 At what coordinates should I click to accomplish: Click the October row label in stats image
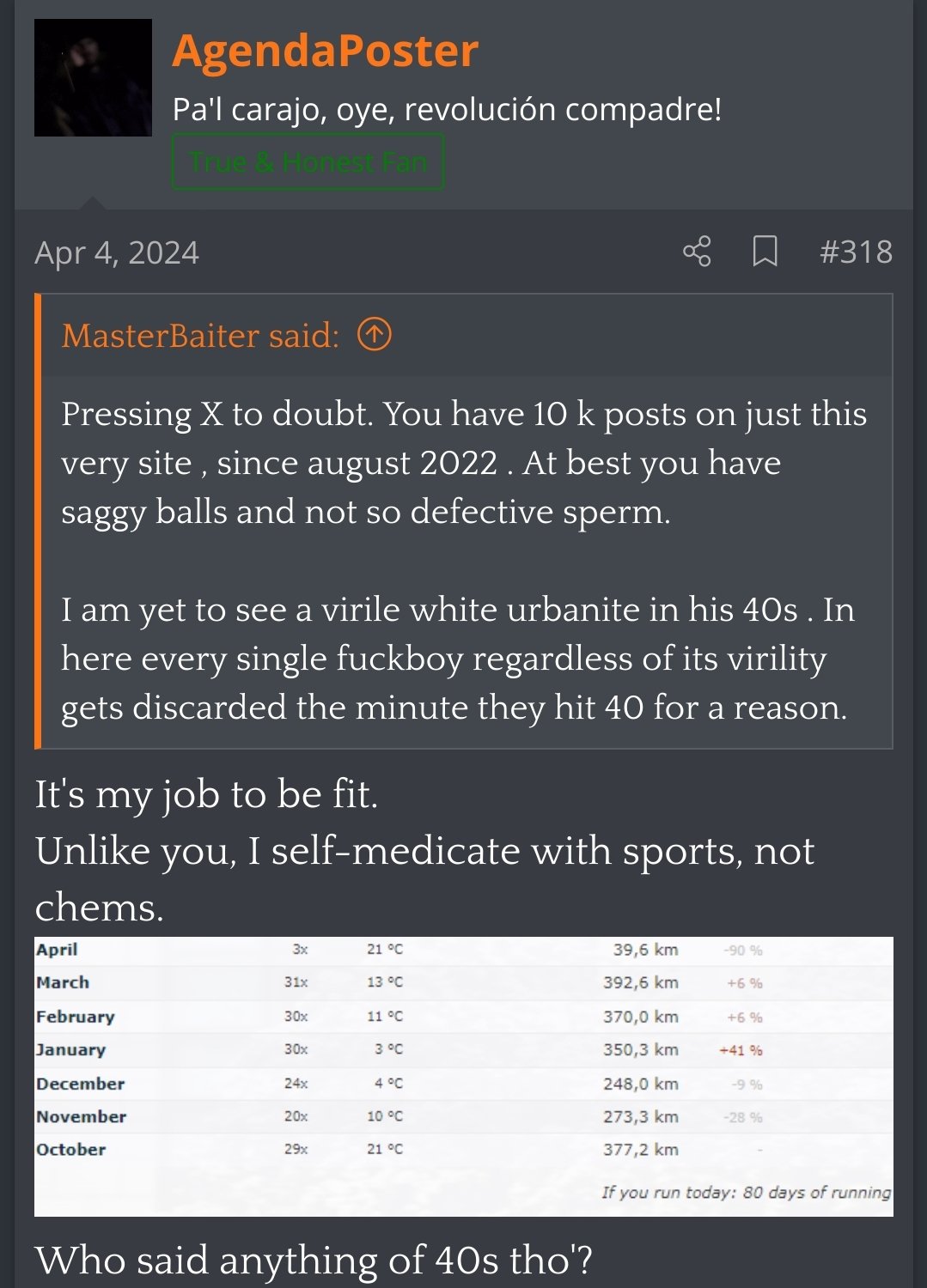click(x=70, y=1150)
